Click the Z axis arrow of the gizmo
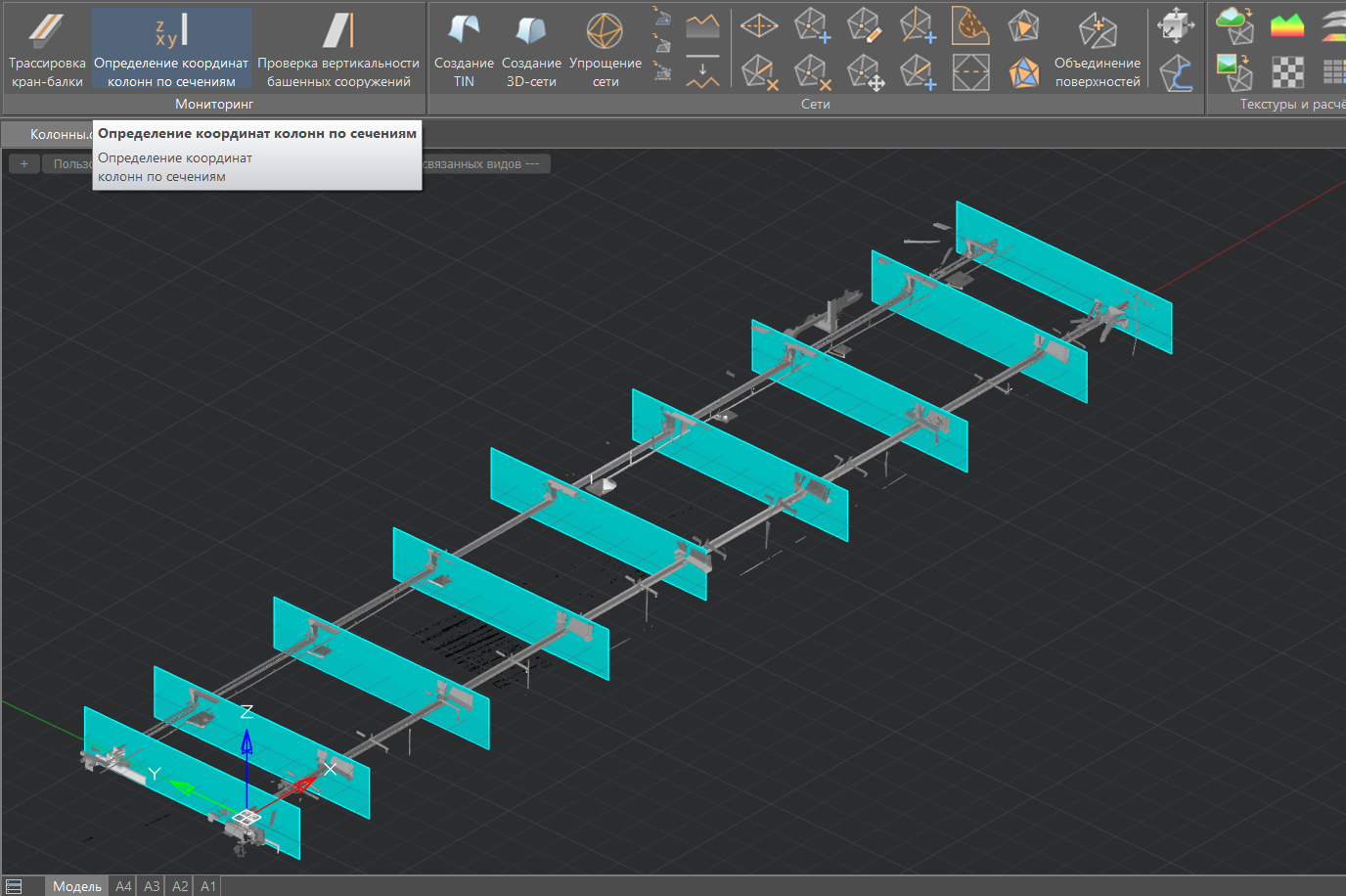 (247, 740)
